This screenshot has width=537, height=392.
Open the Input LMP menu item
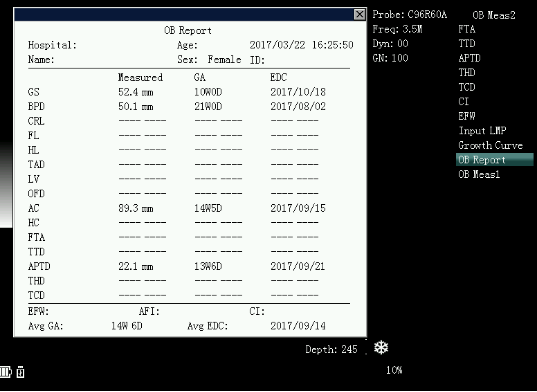482,131
